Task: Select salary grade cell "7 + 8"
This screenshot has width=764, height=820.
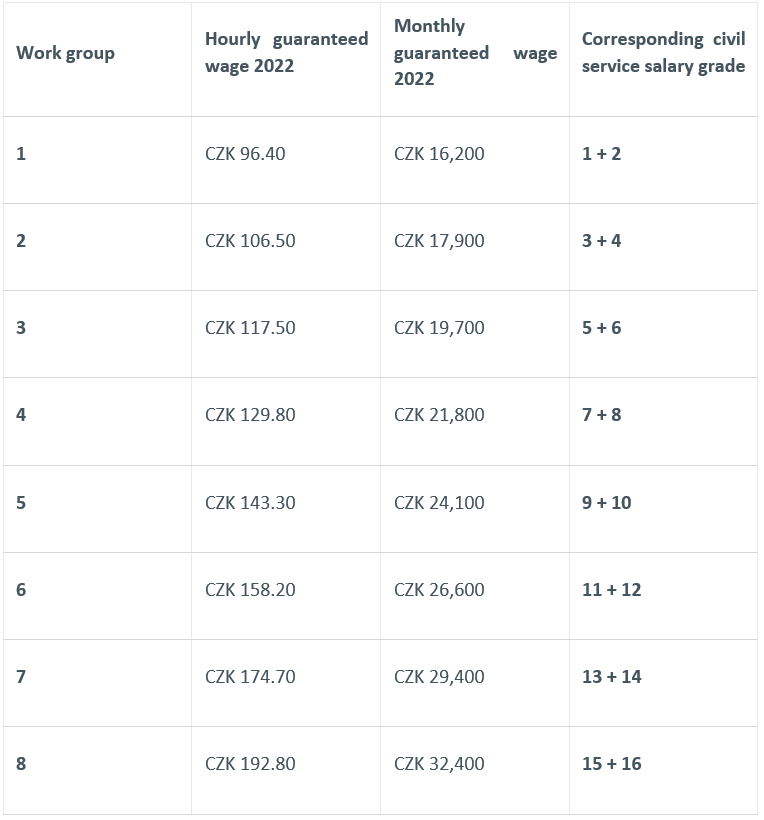Action: [601, 415]
